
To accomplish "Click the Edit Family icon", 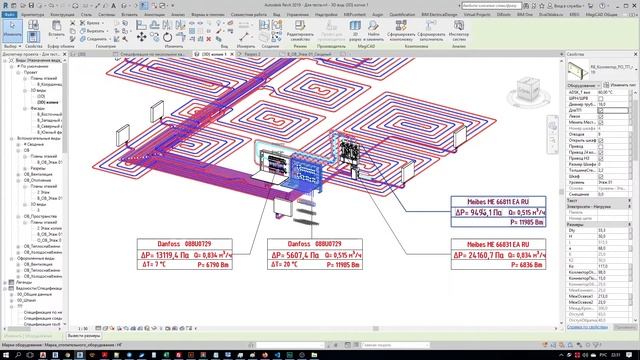I will 300,26.
